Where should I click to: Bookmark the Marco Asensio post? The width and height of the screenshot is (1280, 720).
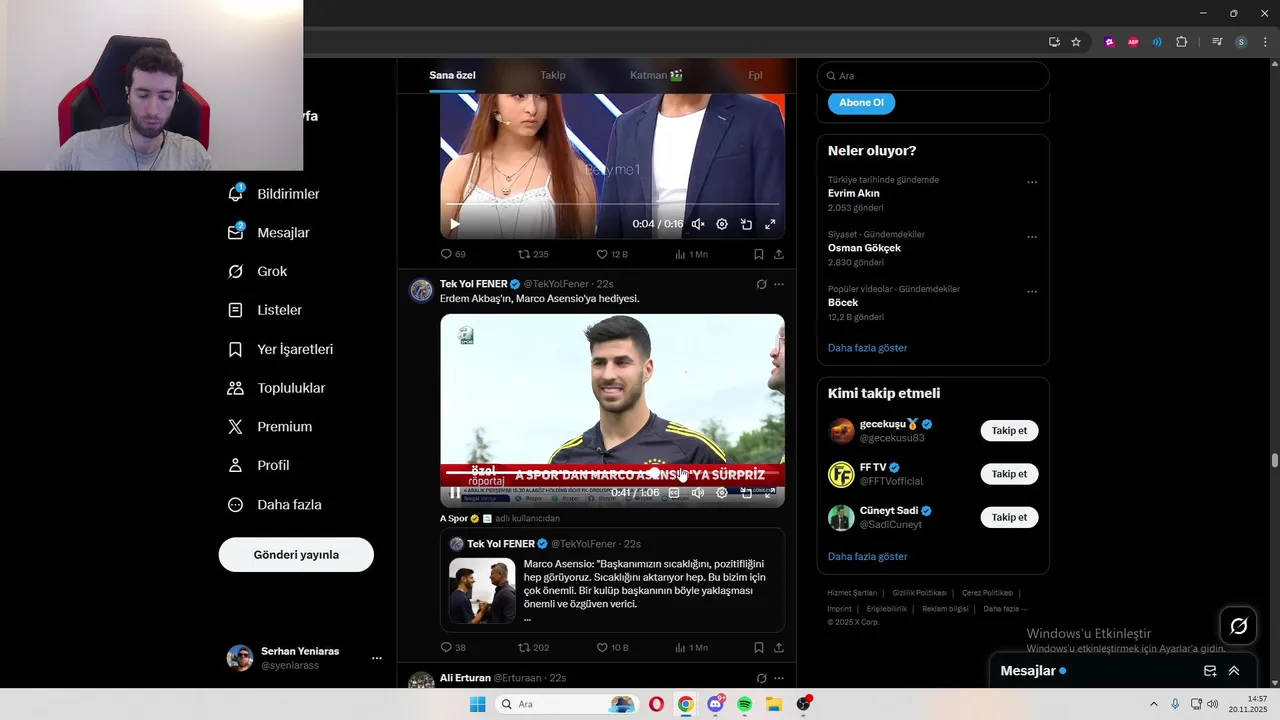click(759, 647)
